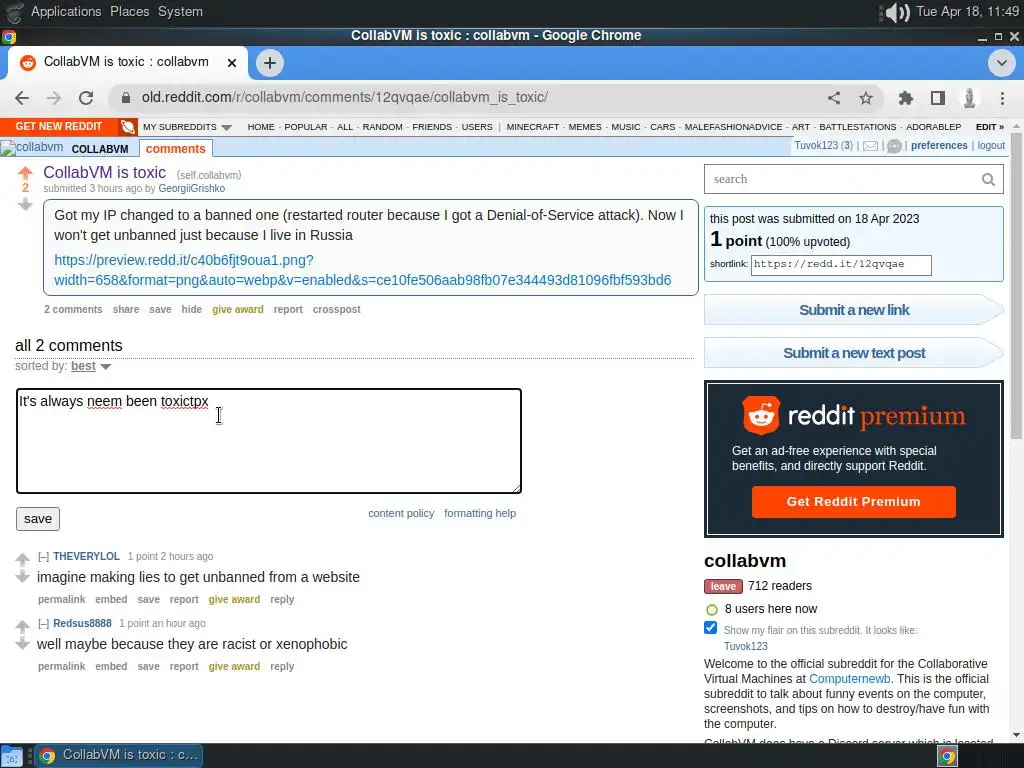Open the Places menu
This screenshot has width=1024, height=768.
coord(129,12)
